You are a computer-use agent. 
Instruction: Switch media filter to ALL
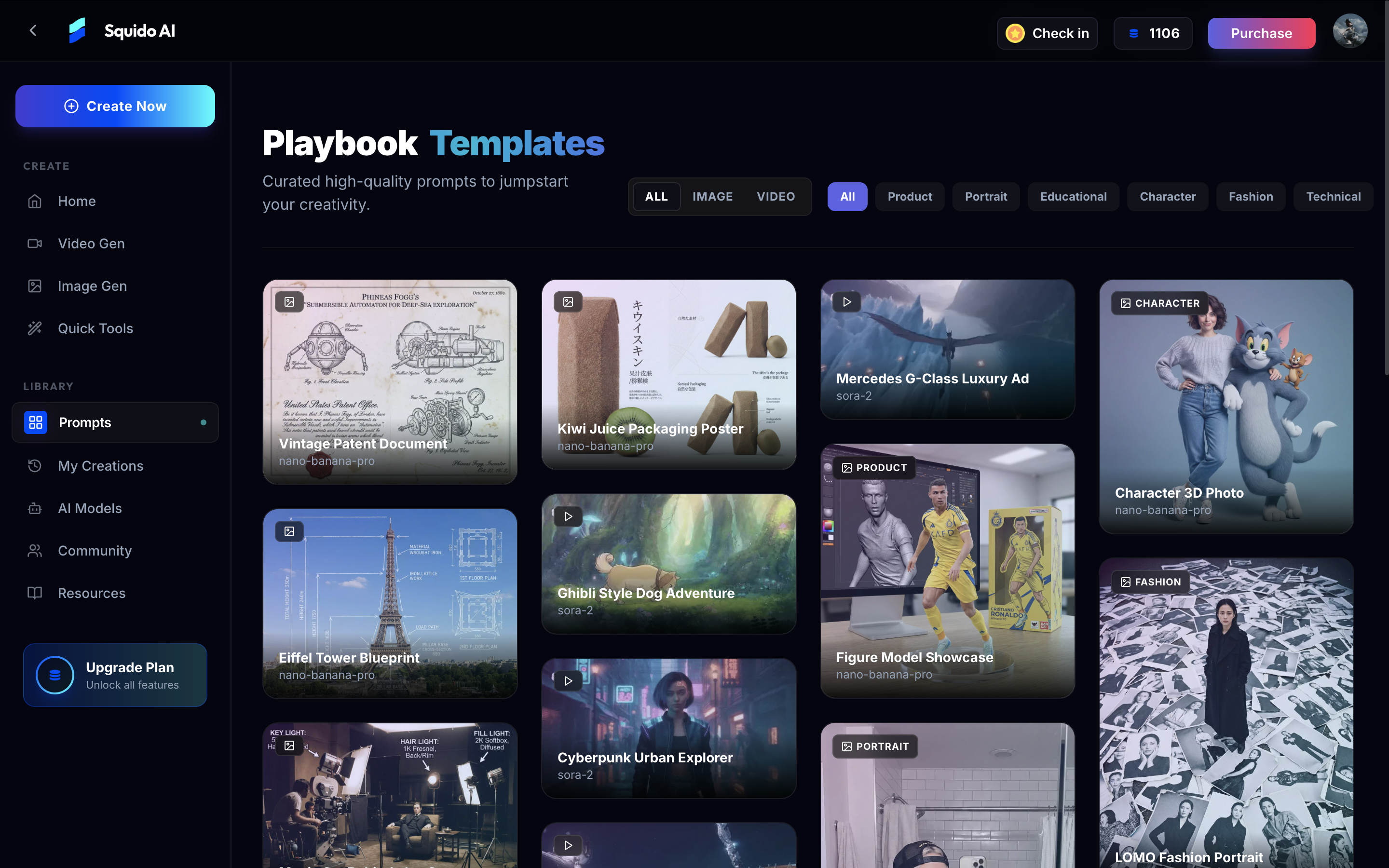pos(656,196)
